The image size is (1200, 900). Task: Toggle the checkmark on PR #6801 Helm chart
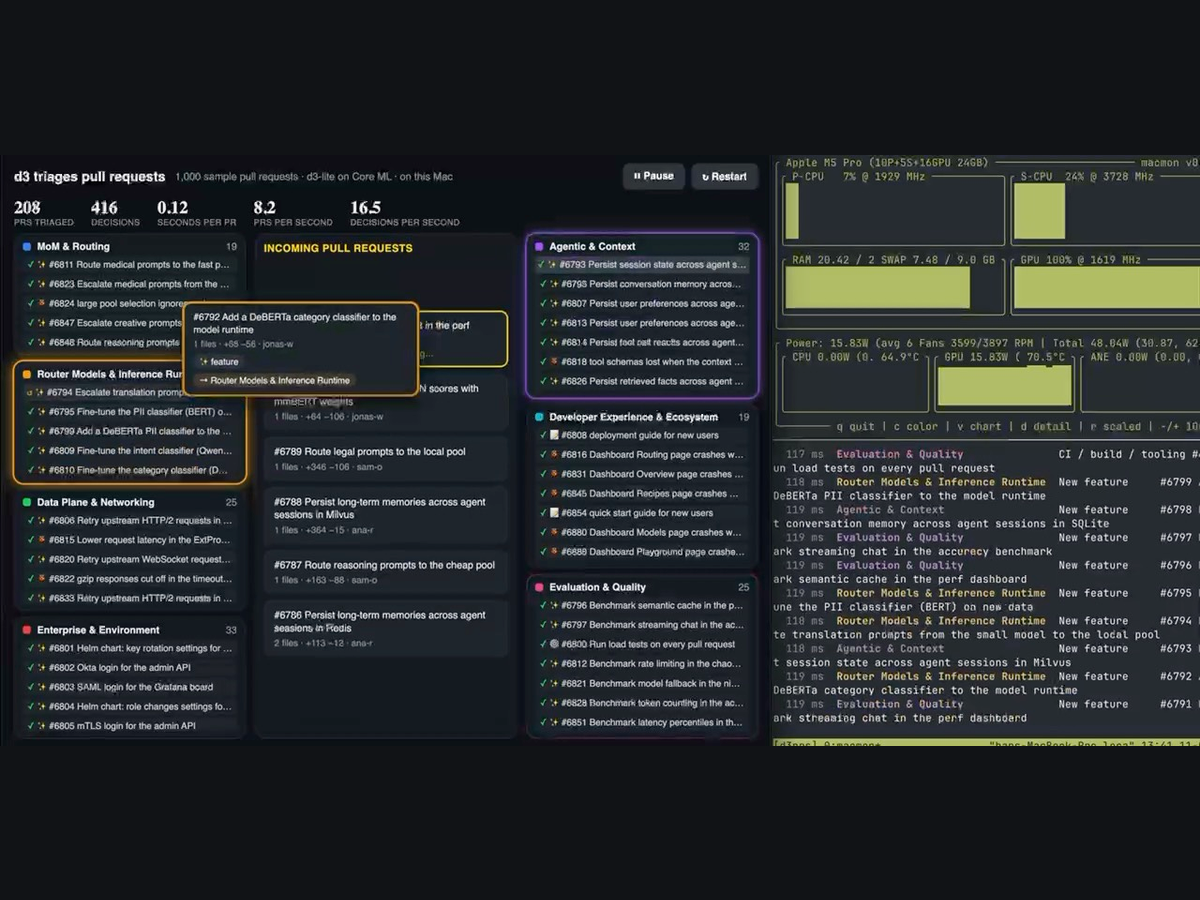click(30, 648)
